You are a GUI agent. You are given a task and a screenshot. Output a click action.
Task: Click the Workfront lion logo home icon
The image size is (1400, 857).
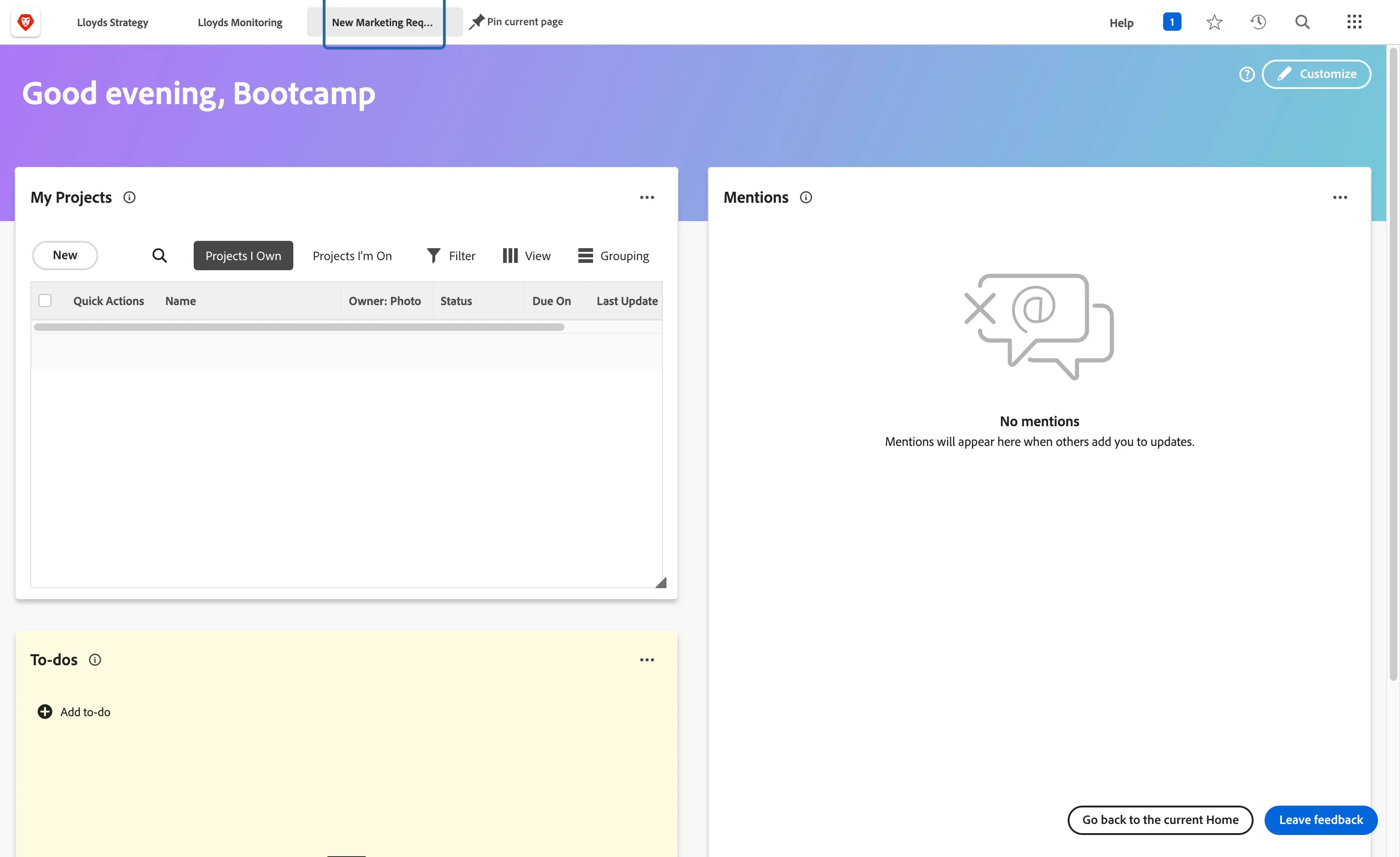pos(26,22)
